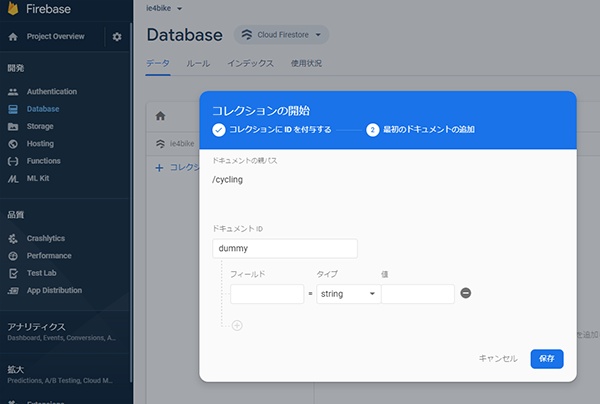Screen dimensions: 600x404
Task: Click the ie4bike Firestore database icon
Action: 160,144
